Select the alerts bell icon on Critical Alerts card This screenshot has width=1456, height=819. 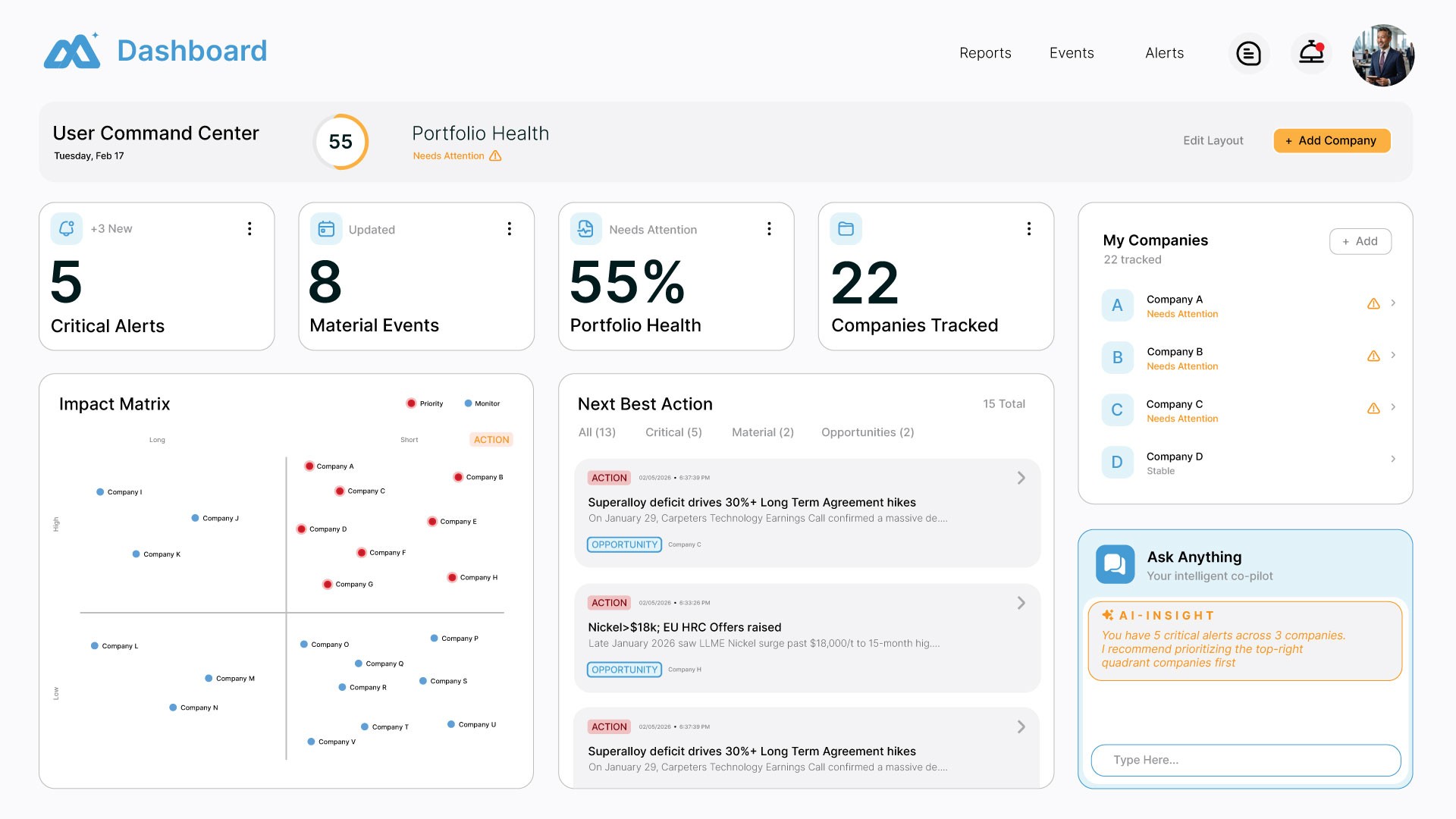pyautogui.click(x=67, y=228)
